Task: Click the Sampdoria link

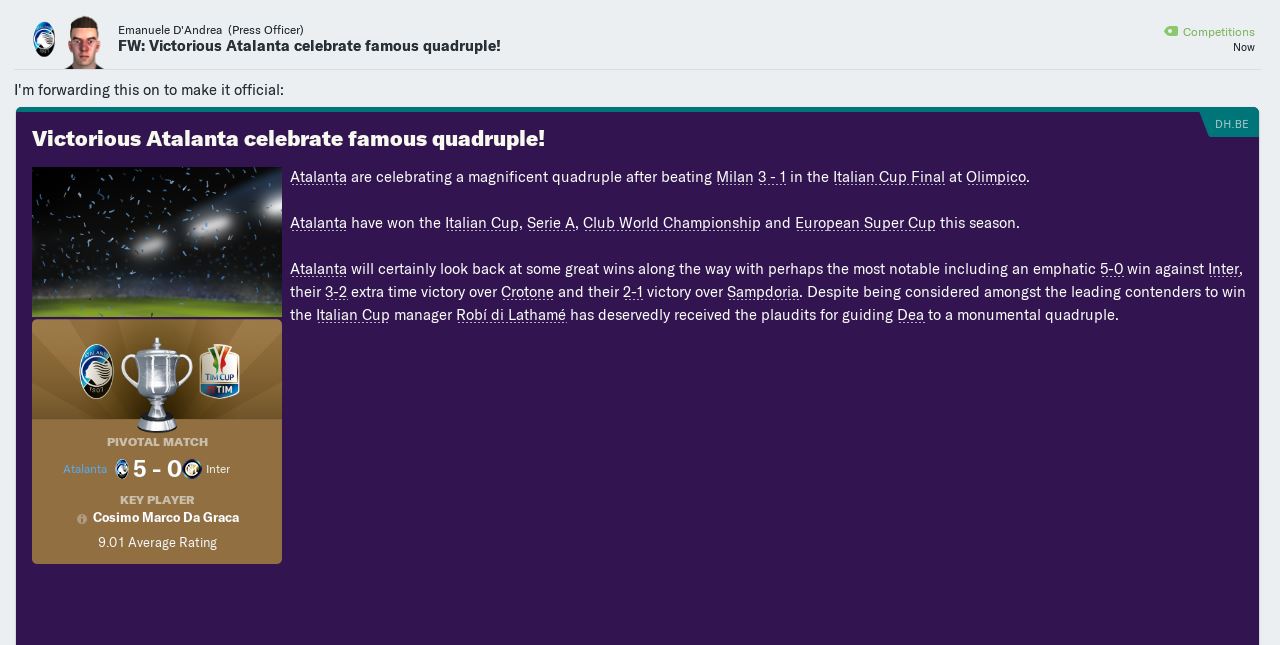Action: click(x=763, y=292)
